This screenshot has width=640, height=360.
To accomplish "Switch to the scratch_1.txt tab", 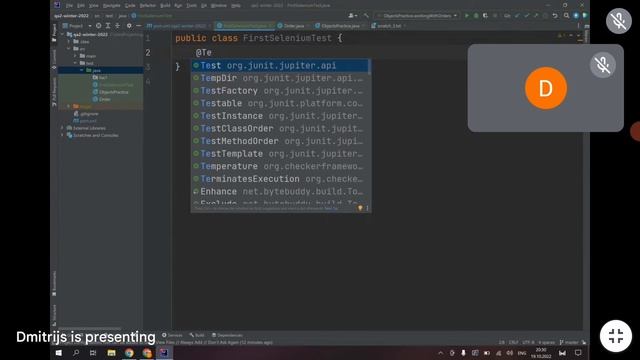I will [x=389, y=26].
